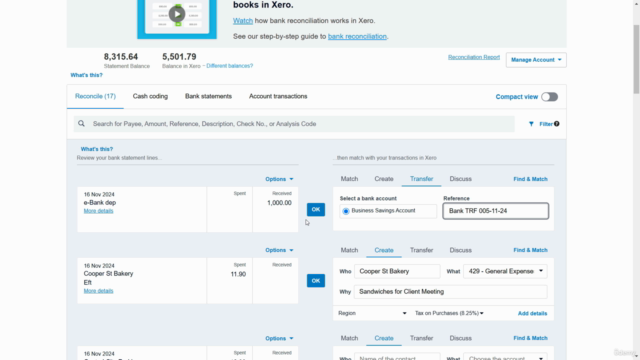
Task: Open Options above the third statement line
Action: (279, 338)
